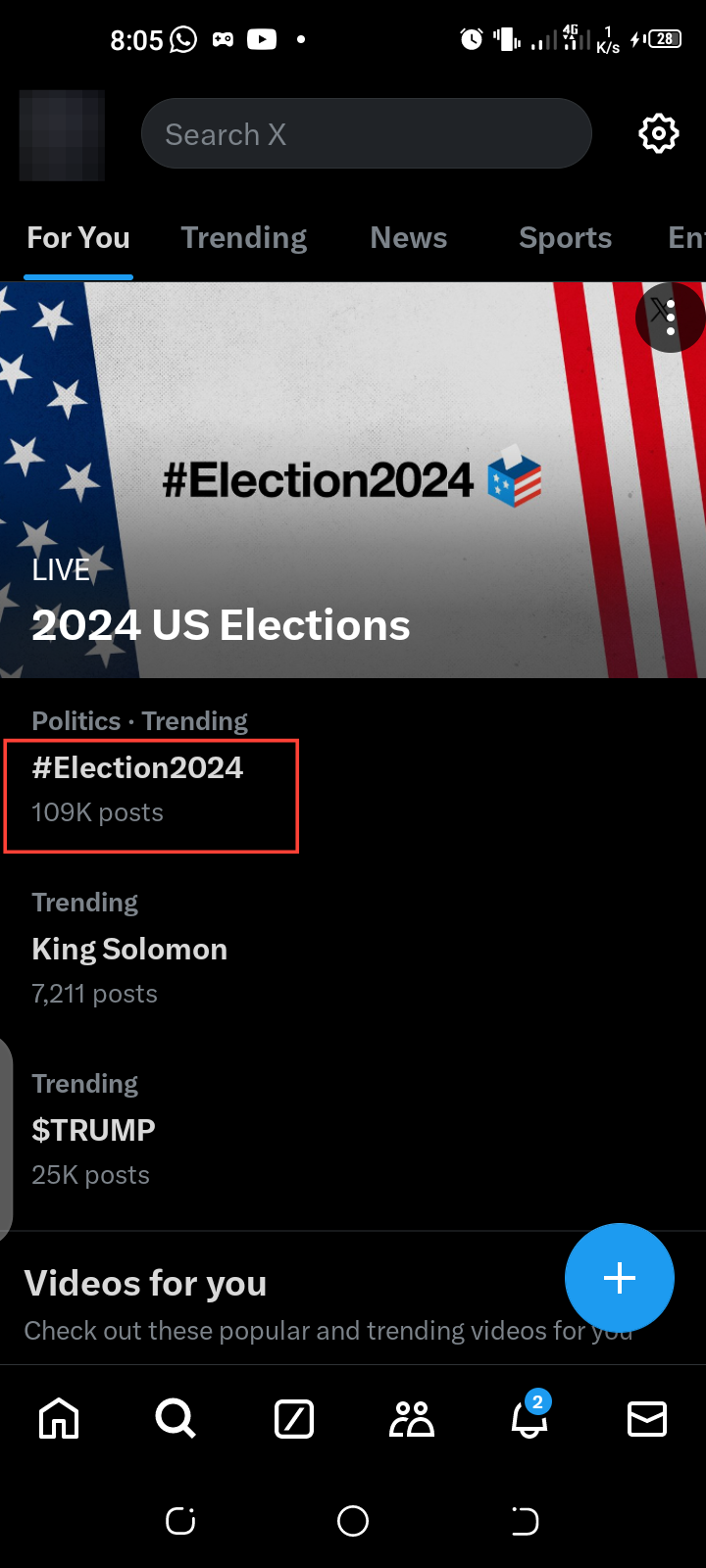Image resolution: width=706 pixels, height=1568 pixels.
Task: Switch to the Trending tab
Action: click(x=244, y=238)
